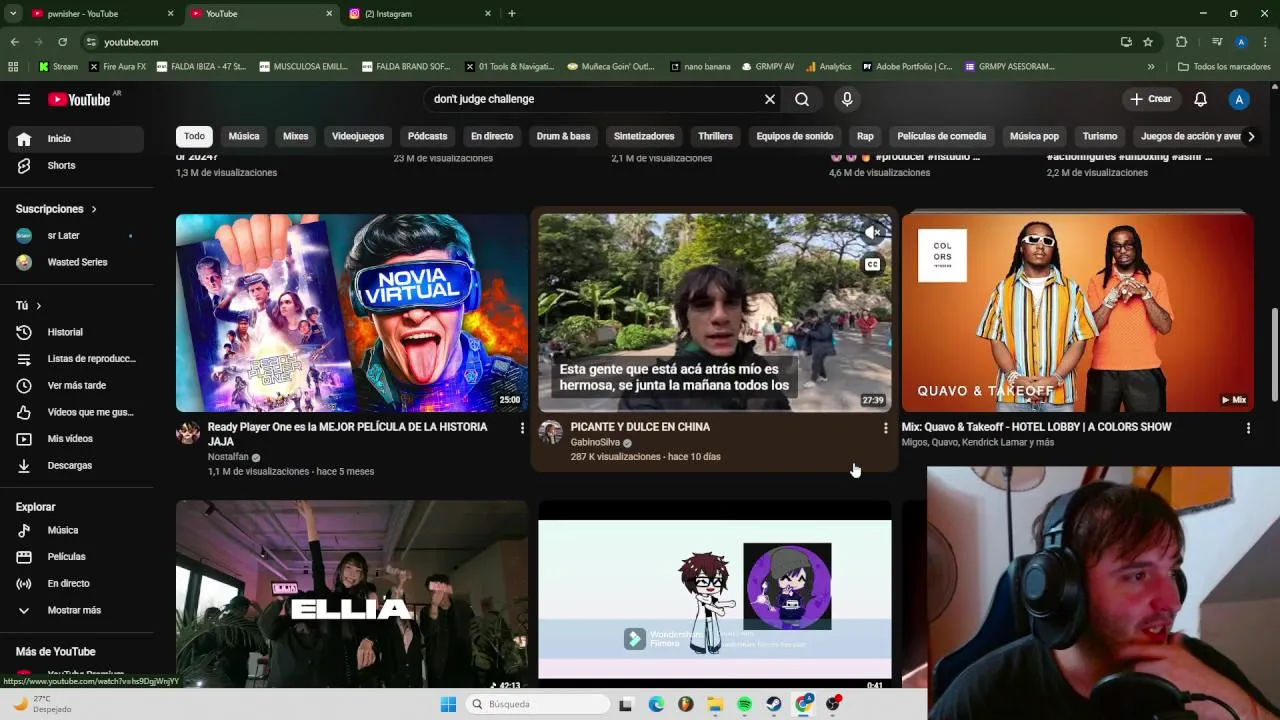Open the GabinoSilva channel link
Viewport: 1280px width, 720px height.
pyautogui.click(x=595, y=442)
